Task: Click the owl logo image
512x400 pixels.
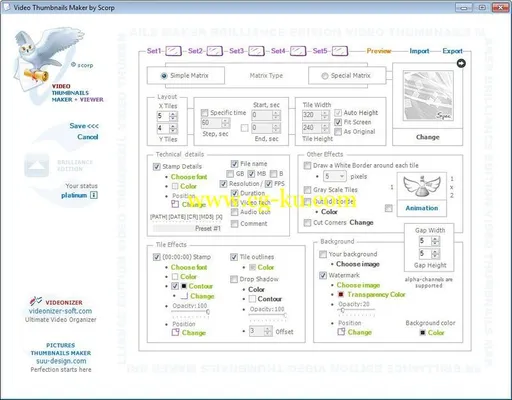Action: (47, 58)
